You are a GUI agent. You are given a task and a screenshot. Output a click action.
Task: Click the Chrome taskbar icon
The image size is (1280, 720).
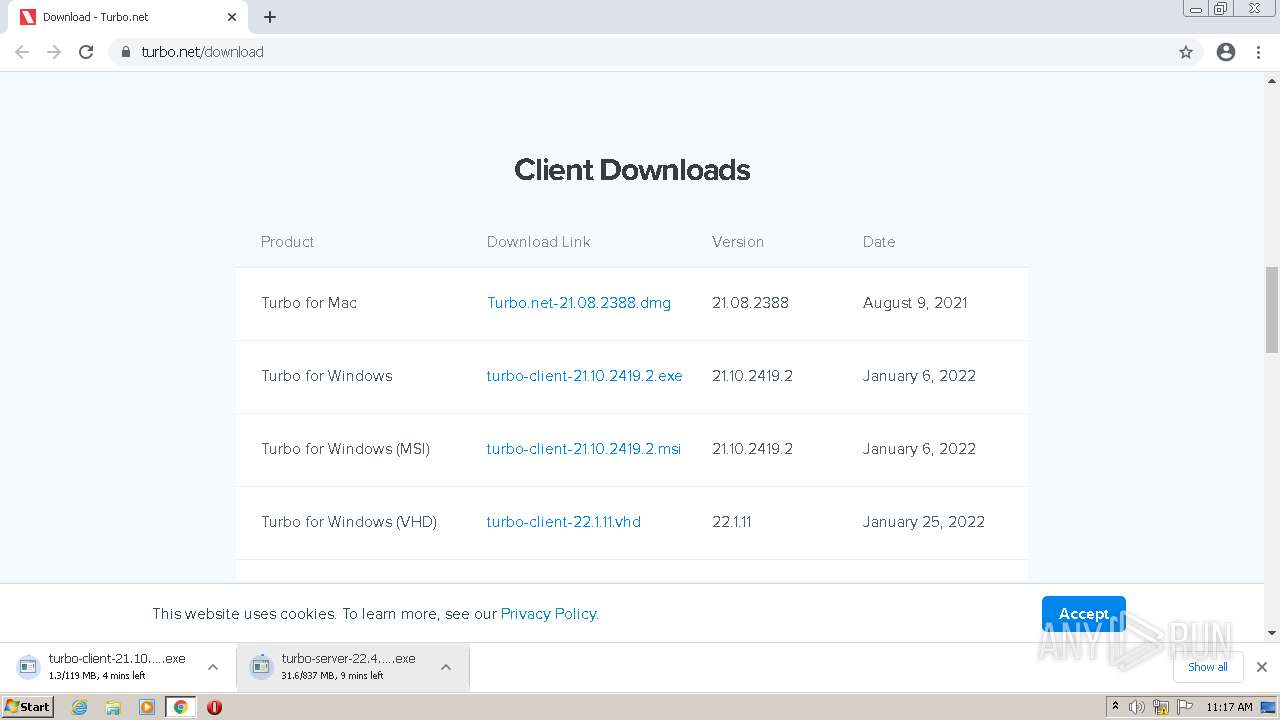[180, 707]
